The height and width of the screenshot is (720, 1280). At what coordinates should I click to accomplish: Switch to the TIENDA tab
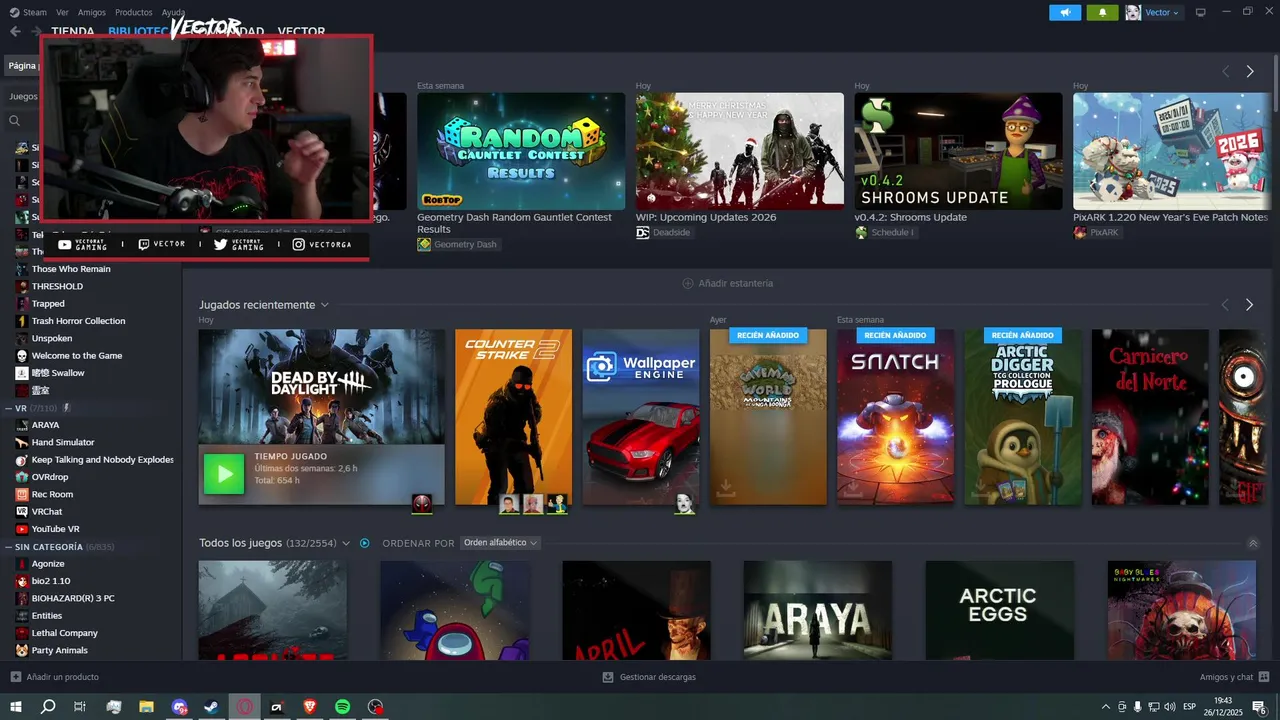pos(73,31)
